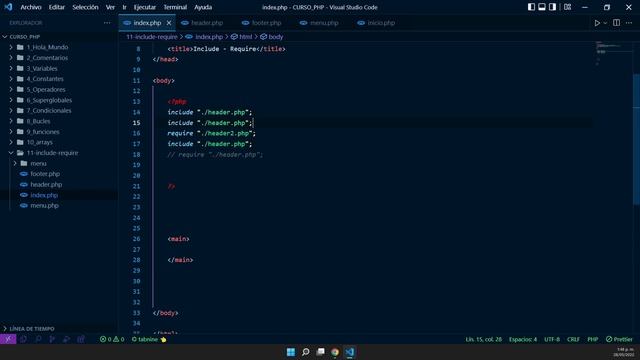Screen dimensions: 640x360
Task: Open the Ver menu
Action: click(x=110, y=7)
